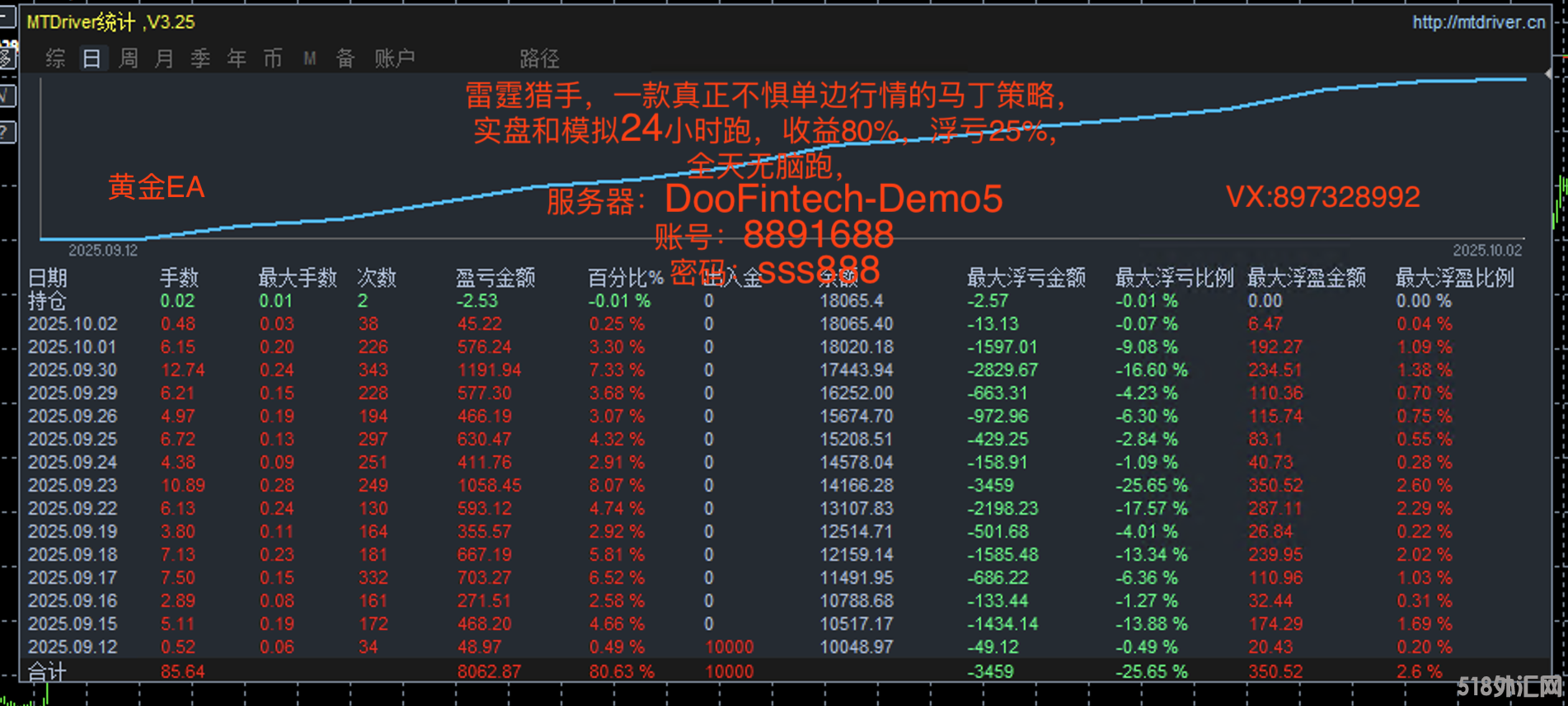
Task: Select the 日 daily statistics tab
Action: click(x=92, y=59)
